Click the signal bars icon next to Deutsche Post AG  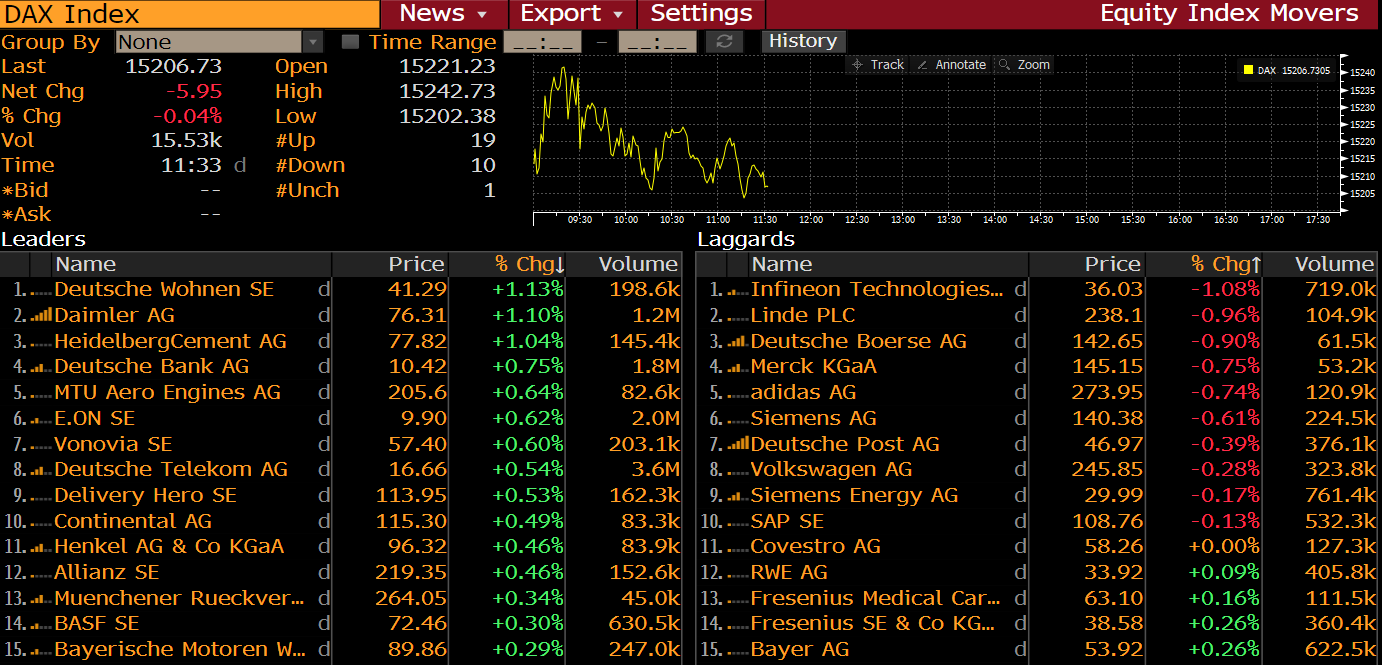pyautogui.click(x=737, y=444)
